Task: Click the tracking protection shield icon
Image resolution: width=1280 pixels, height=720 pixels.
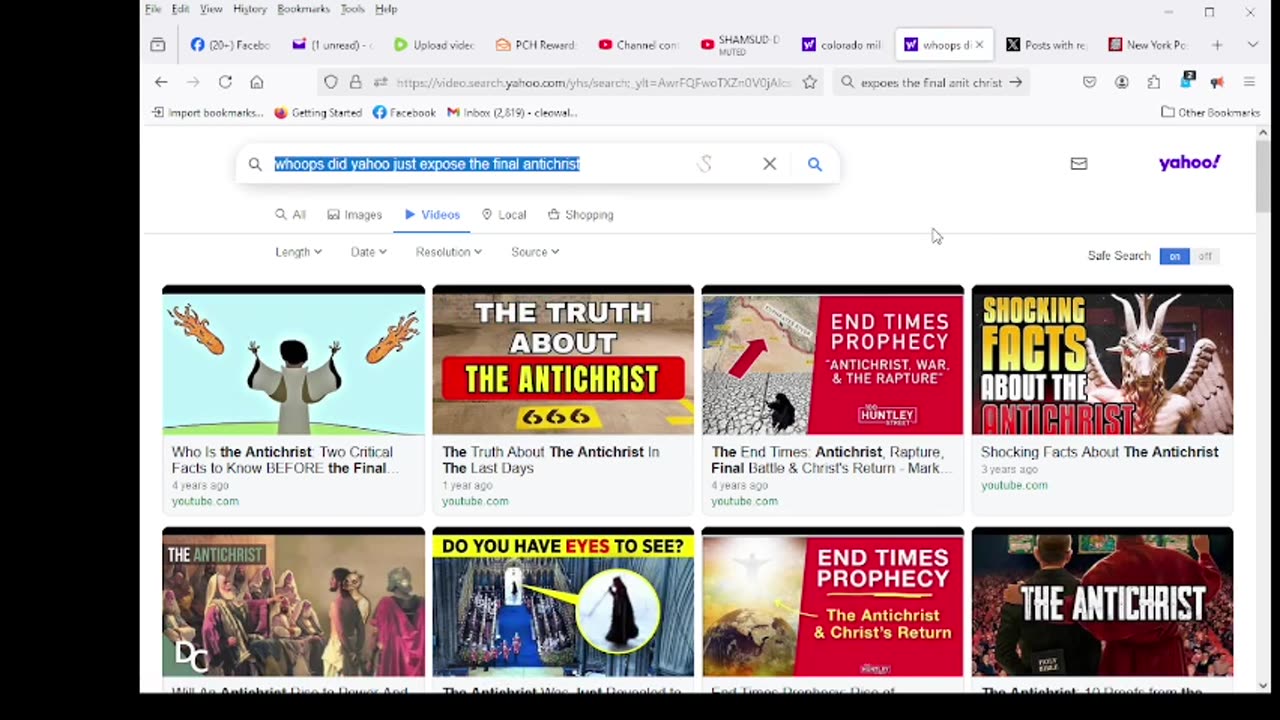Action: (331, 82)
